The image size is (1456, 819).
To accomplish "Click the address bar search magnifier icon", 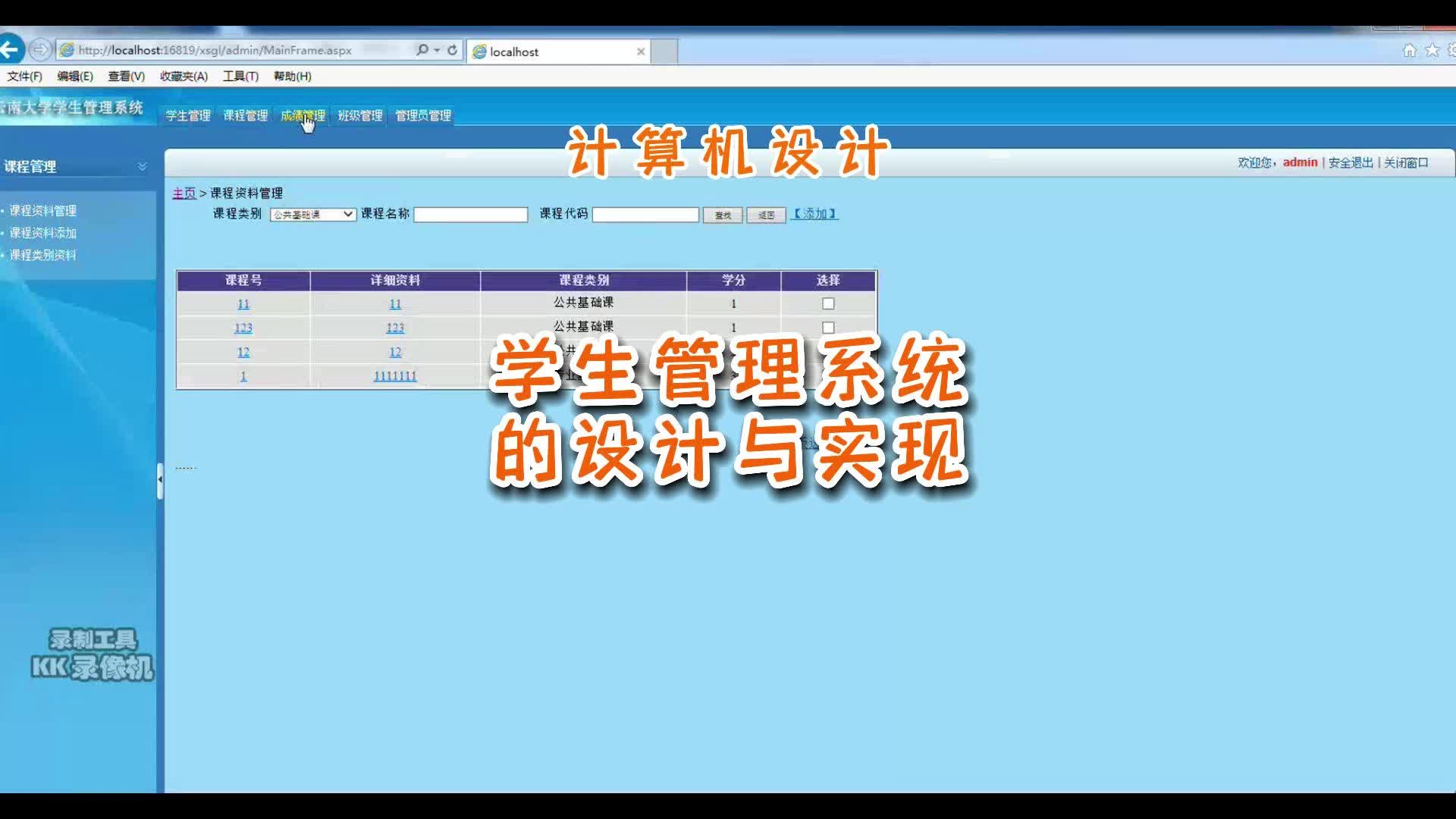I will (x=422, y=50).
